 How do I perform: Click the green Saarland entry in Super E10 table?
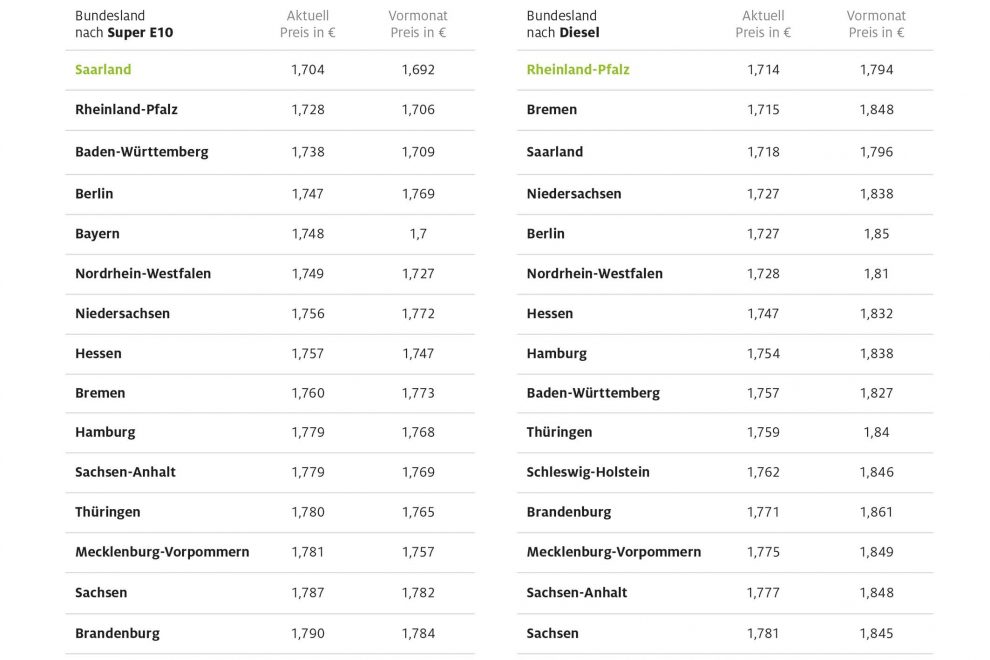click(103, 70)
